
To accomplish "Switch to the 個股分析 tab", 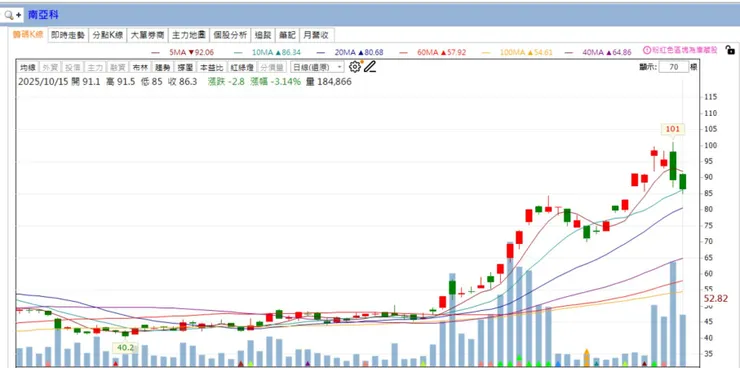I will tap(230, 35).
